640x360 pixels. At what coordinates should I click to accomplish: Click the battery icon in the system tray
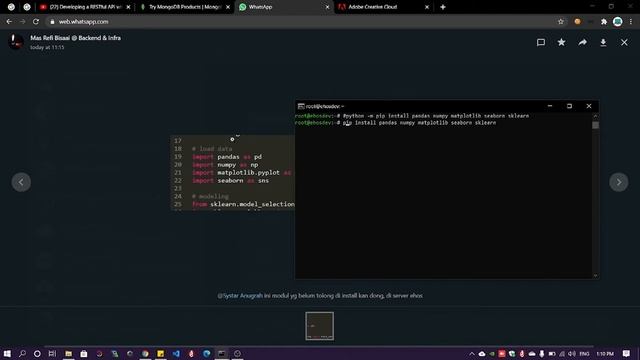tap(552, 353)
